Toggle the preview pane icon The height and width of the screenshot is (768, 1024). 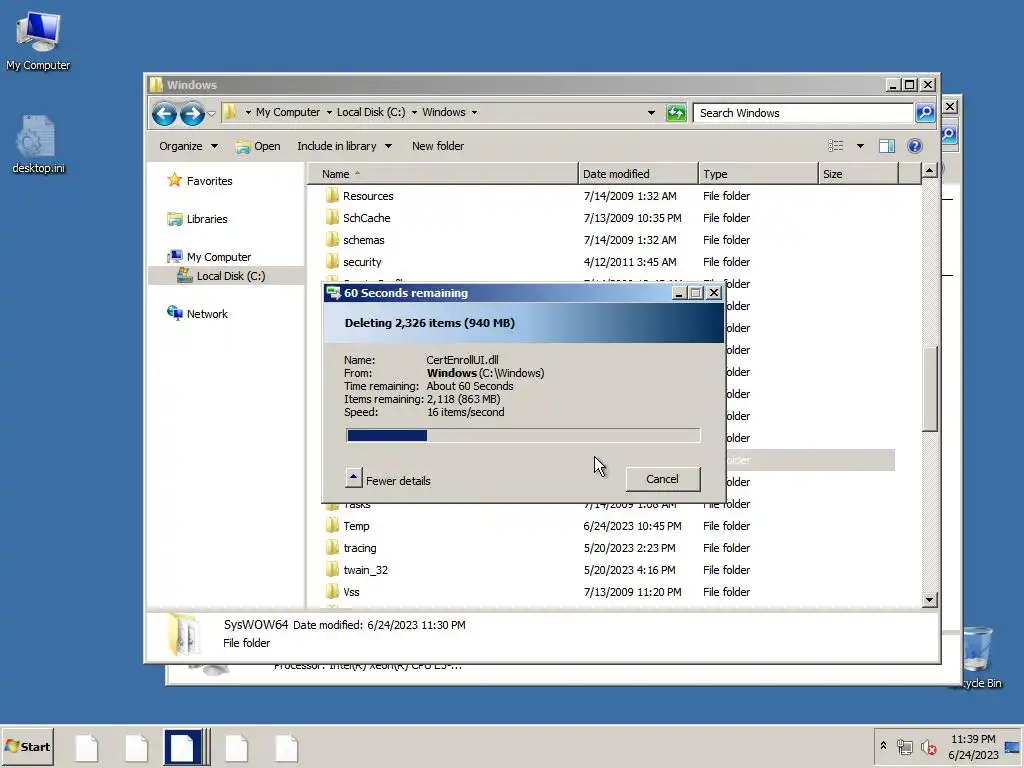click(x=886, y=146)
